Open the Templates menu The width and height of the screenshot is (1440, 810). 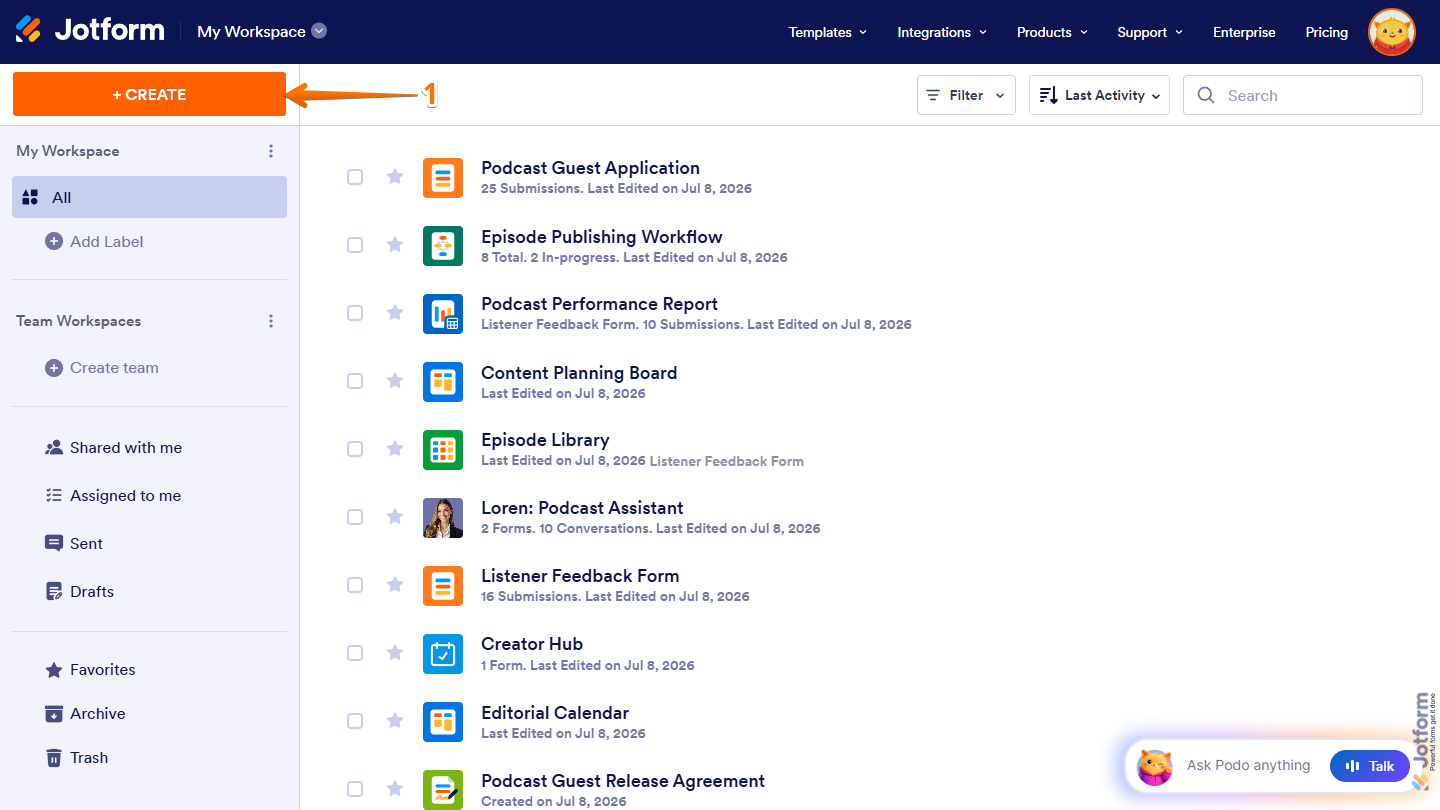click(x=827, y=32)
